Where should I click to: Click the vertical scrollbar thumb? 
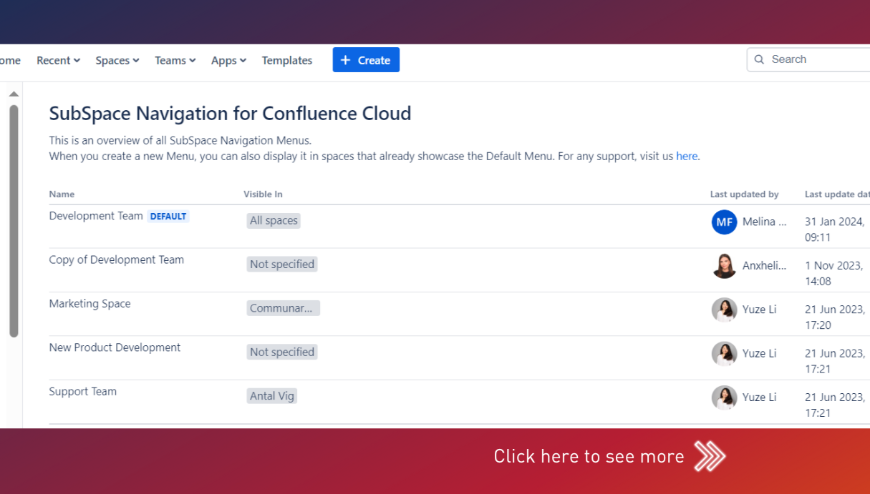coord(14,220)
